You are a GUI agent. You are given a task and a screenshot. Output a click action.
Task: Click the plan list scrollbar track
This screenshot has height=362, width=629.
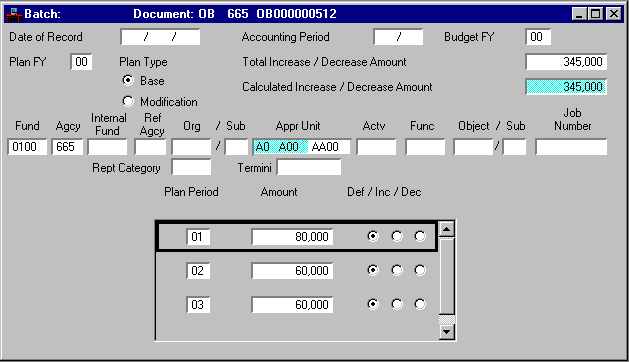coord(447,320)
